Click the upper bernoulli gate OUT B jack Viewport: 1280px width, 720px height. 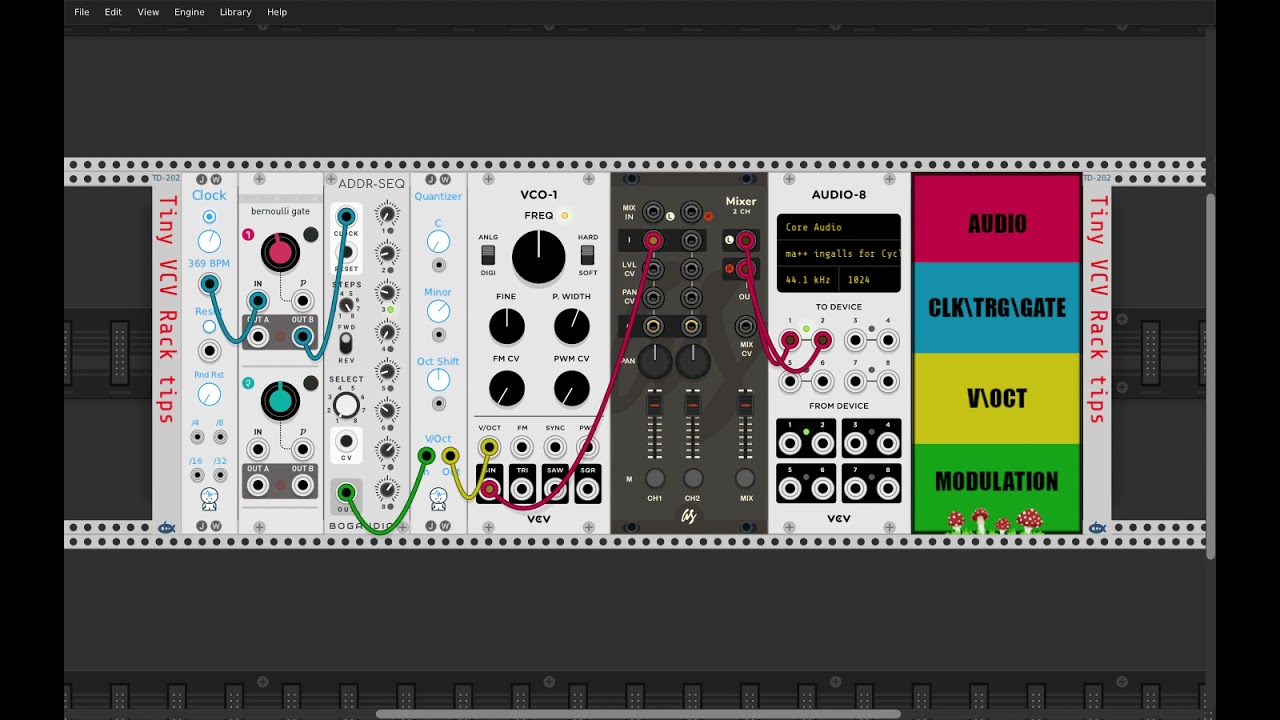point(302,337)
